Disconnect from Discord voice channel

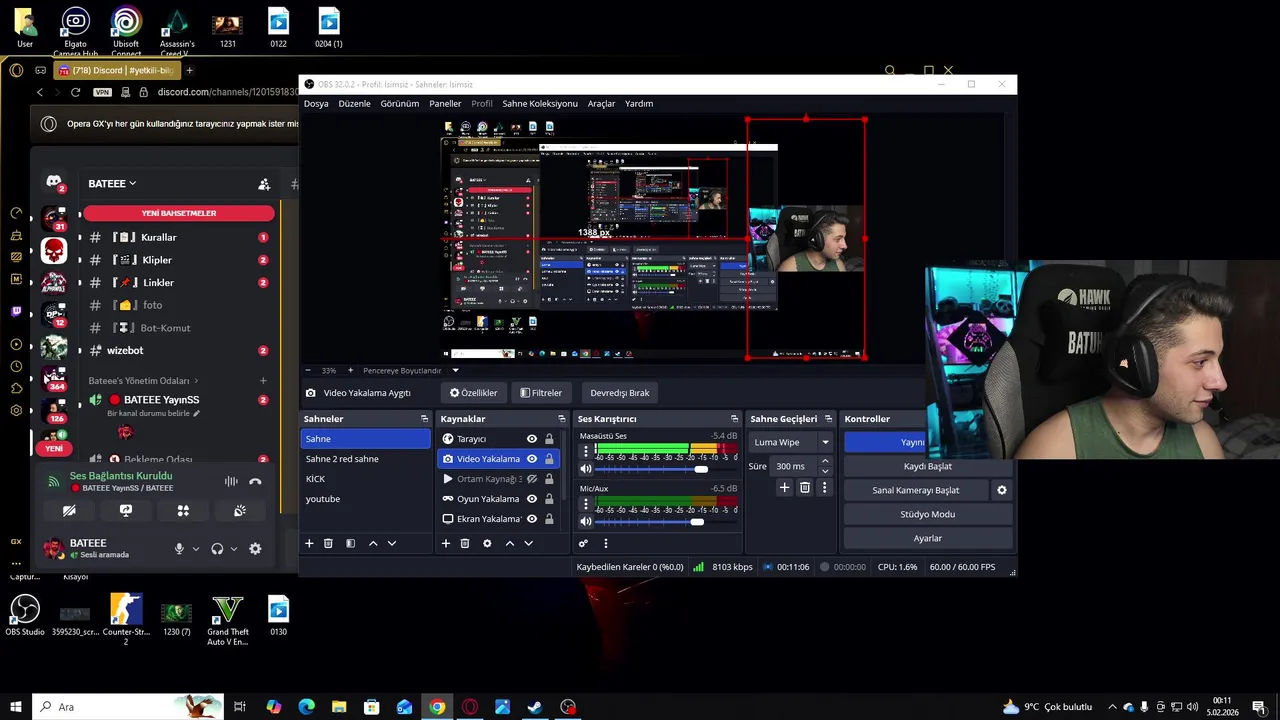pyautogui.click(x=255, y=481)
